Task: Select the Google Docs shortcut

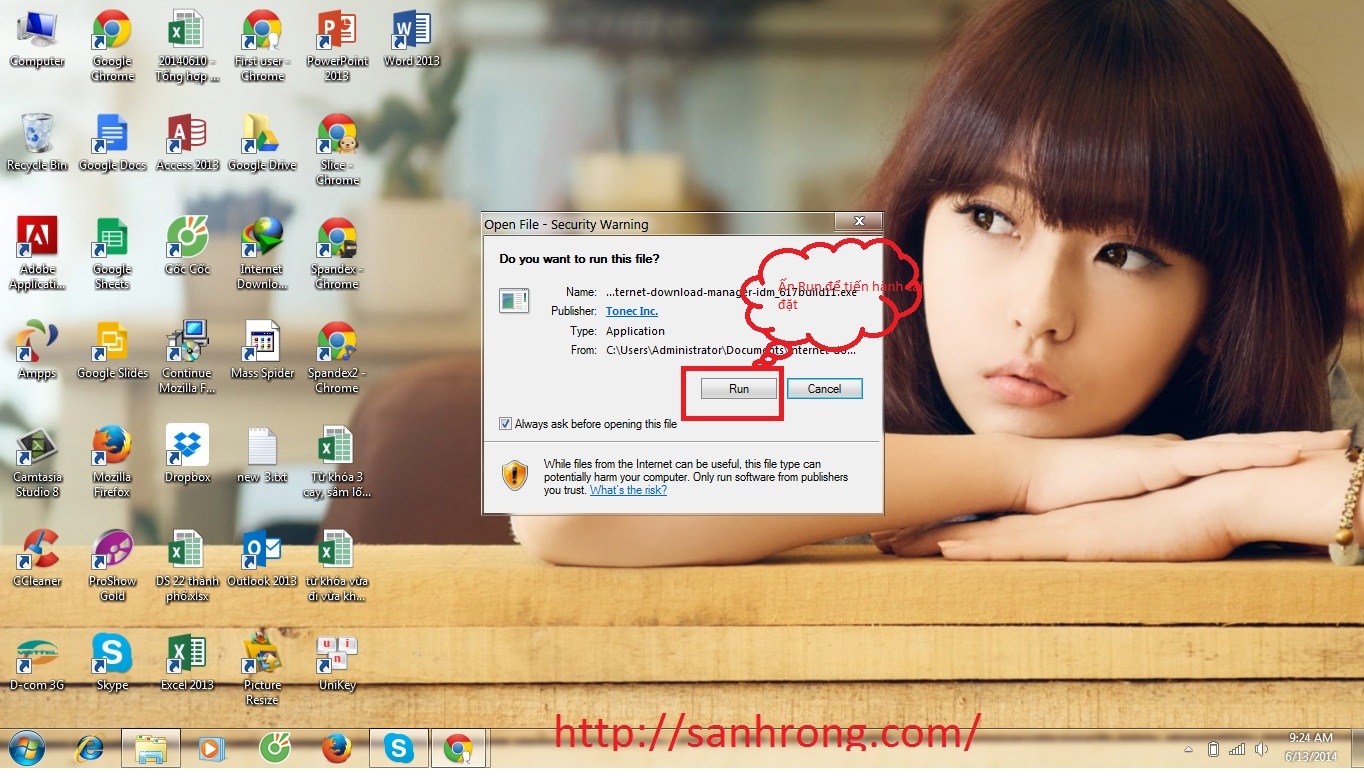Action: coord(112,142)
